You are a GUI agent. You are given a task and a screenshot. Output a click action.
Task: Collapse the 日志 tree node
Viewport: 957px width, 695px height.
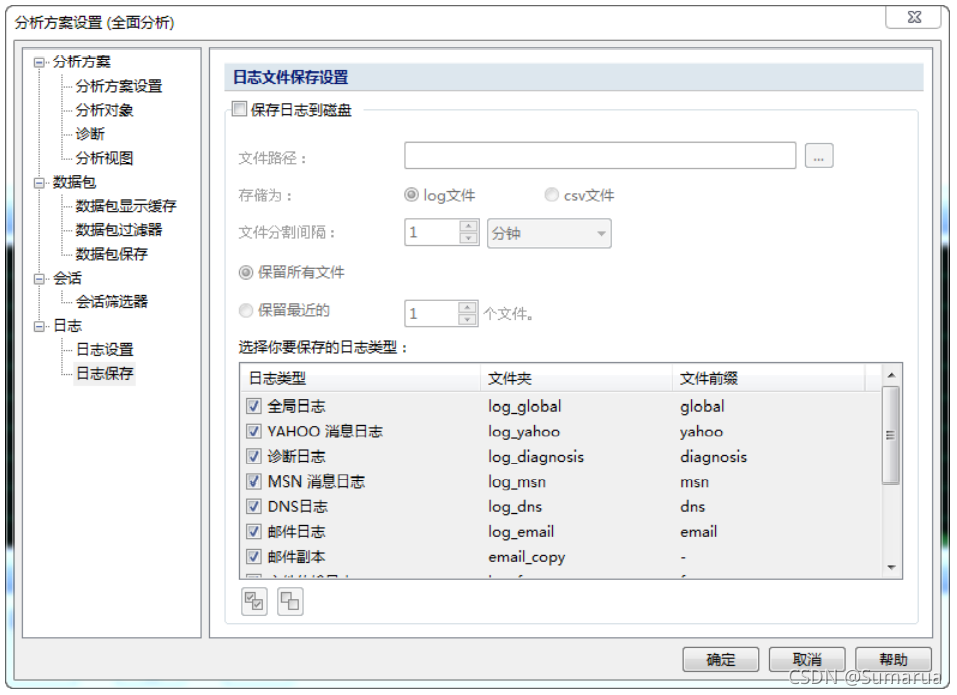point(40,326)
